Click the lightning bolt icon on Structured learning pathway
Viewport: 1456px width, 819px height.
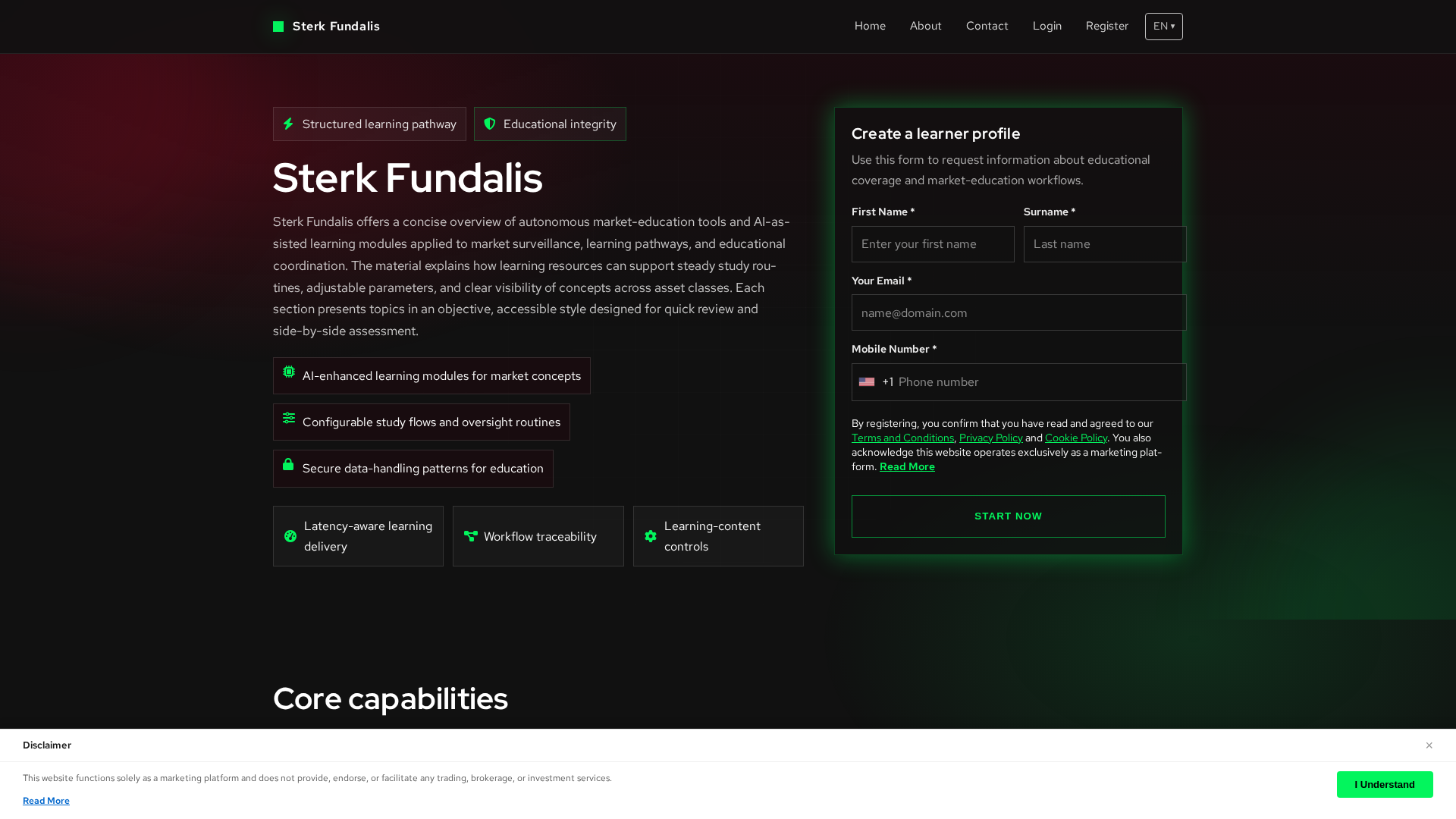click(288, 124)
